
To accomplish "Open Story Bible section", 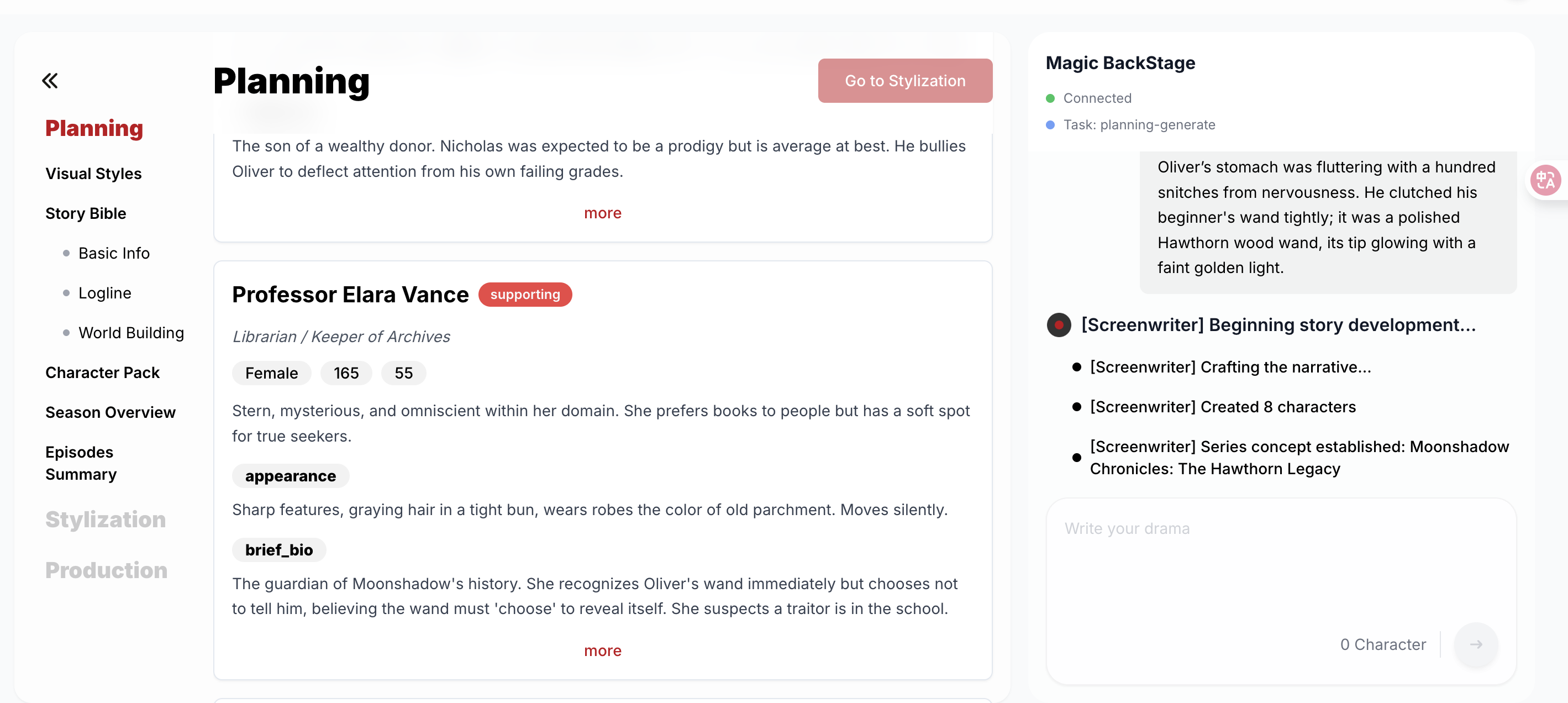I will 86,214.
